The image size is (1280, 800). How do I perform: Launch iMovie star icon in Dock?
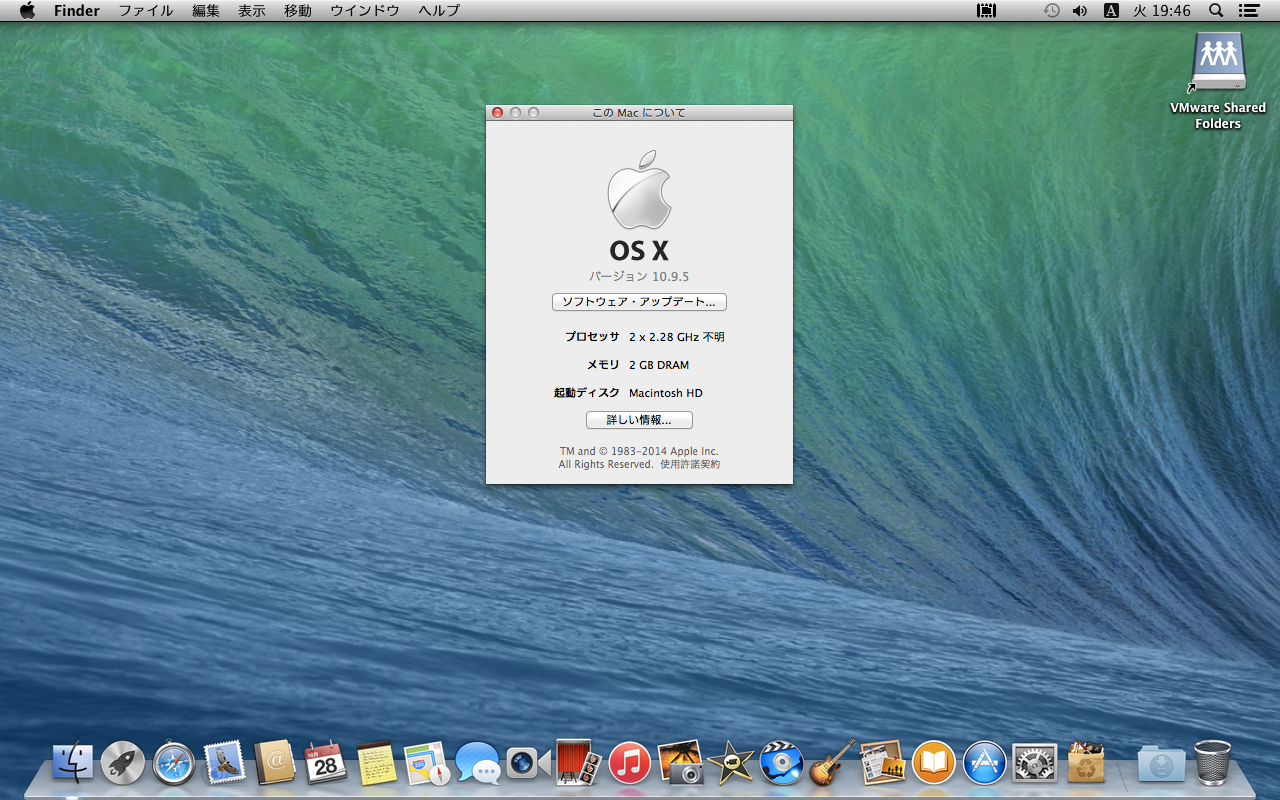tap(730, 764)
